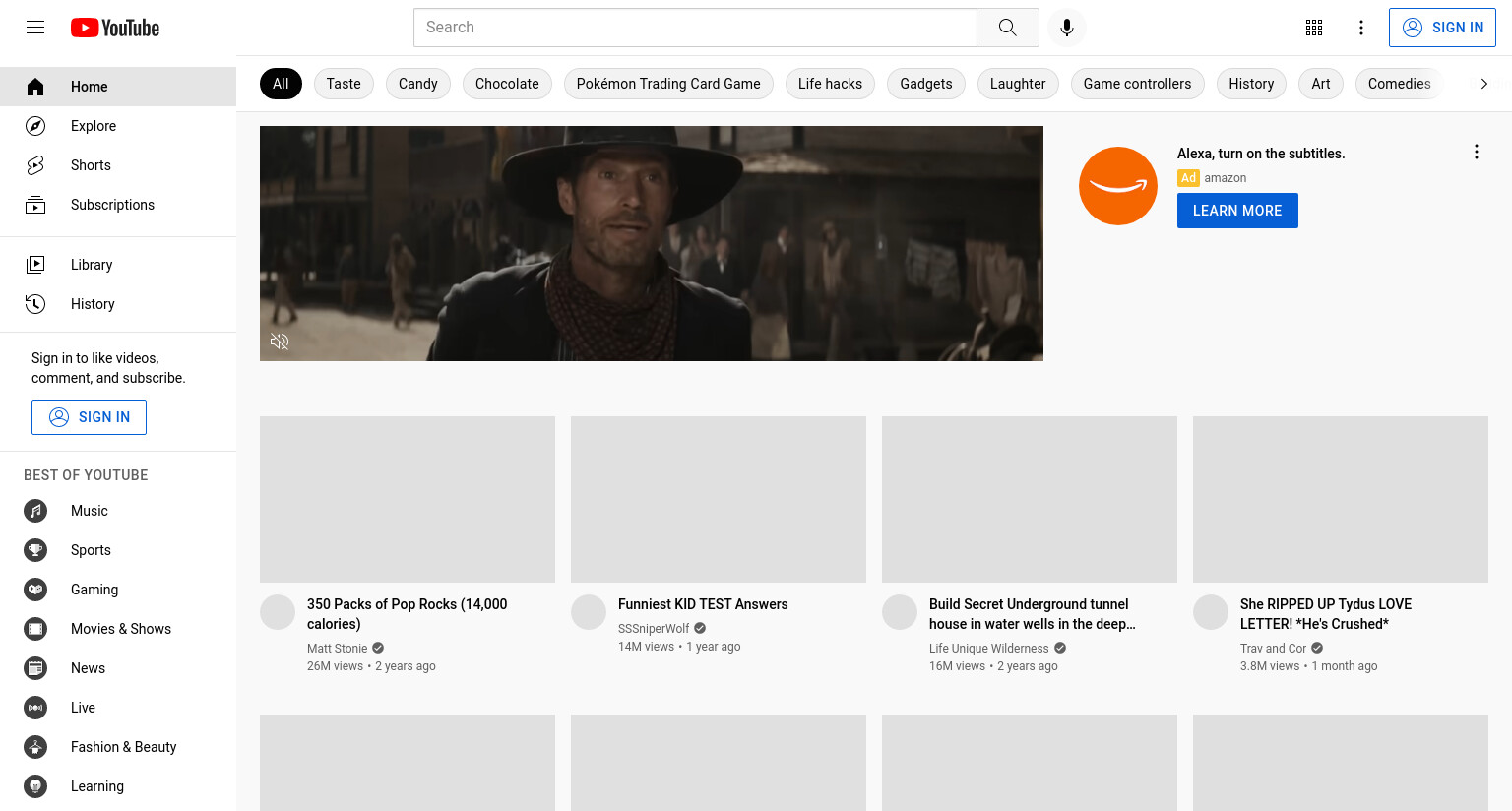
Task: Click the top-right SIGN IN button
Action: point(1442,28)
